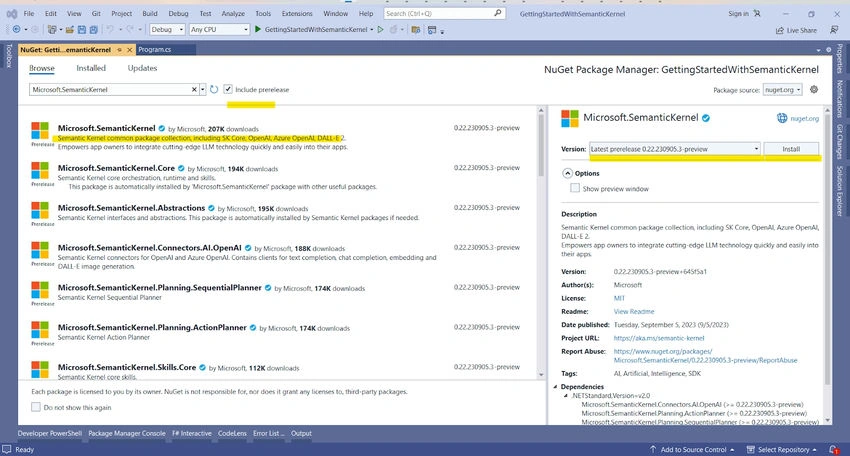Click the Hot Reload flame icon

pyautogui.click(x=394, y=29)
